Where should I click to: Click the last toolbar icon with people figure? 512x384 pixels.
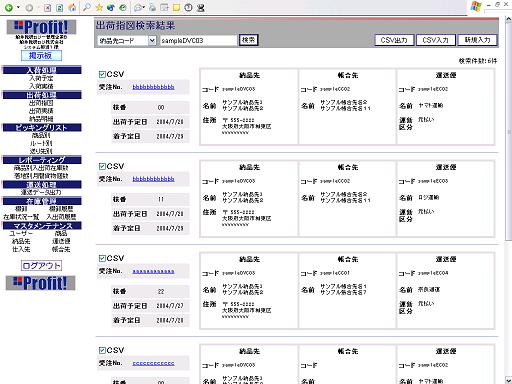tap(201, 8)
